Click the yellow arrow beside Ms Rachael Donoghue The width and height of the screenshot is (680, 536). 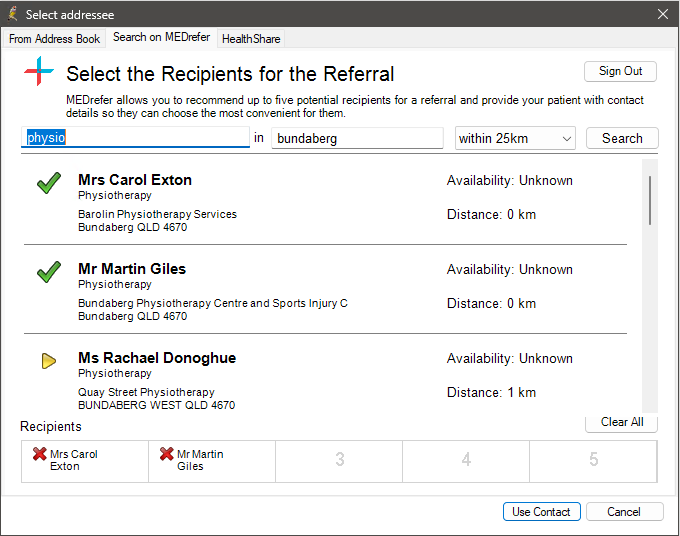click(49, 361)
